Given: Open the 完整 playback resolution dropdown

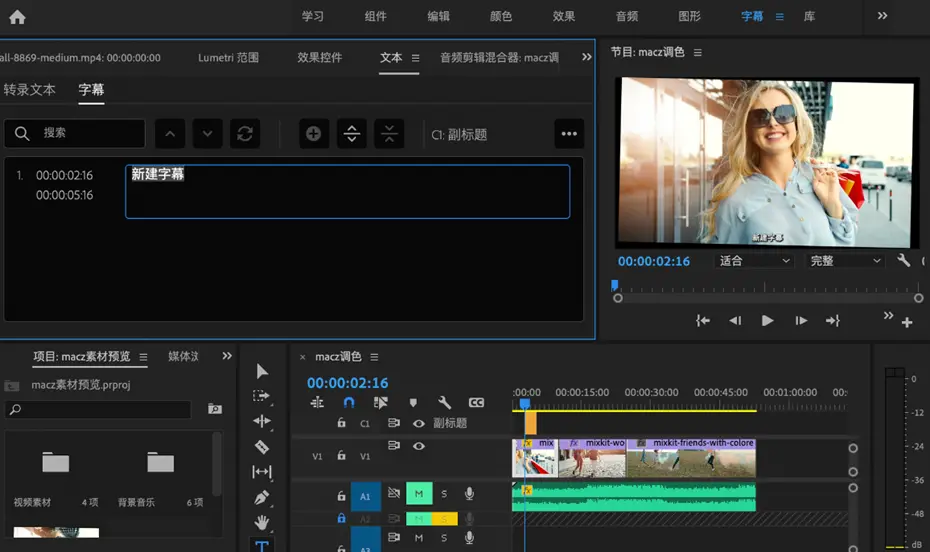Looking at the screenshot, I should [x=845, y=261].
